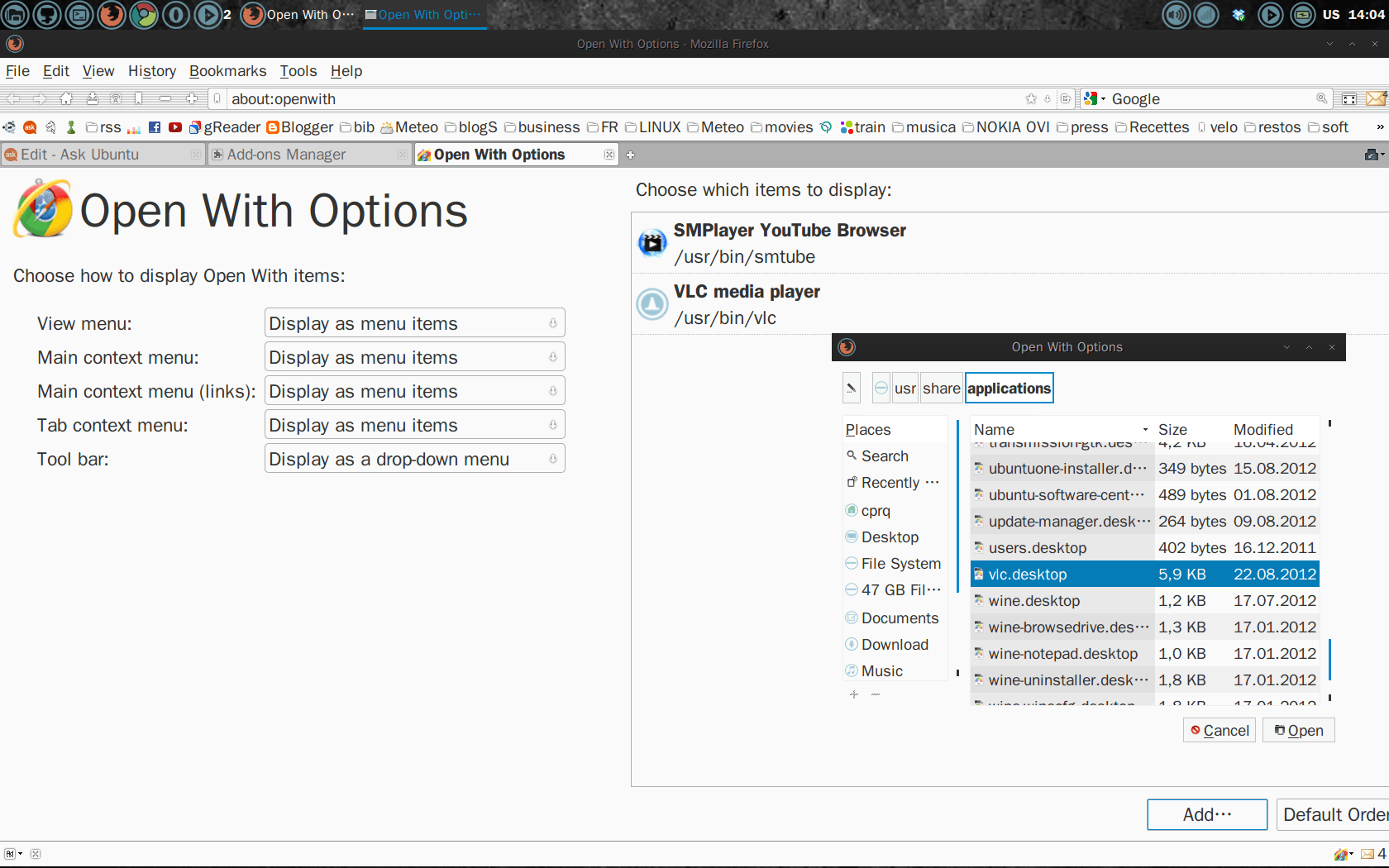The height and width of the screenshot is (868, 1389).
Task: Click the 'share' path breadcrumb button
Action: click(x=942, y=388)
